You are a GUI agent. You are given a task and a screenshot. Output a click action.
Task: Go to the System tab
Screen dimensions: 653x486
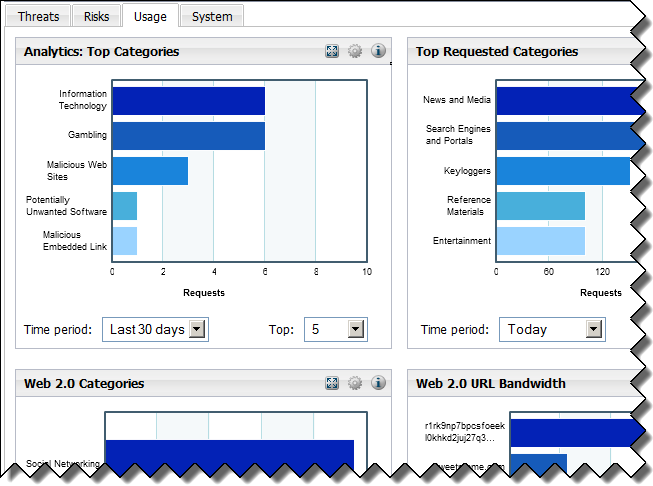pos(212,16)
